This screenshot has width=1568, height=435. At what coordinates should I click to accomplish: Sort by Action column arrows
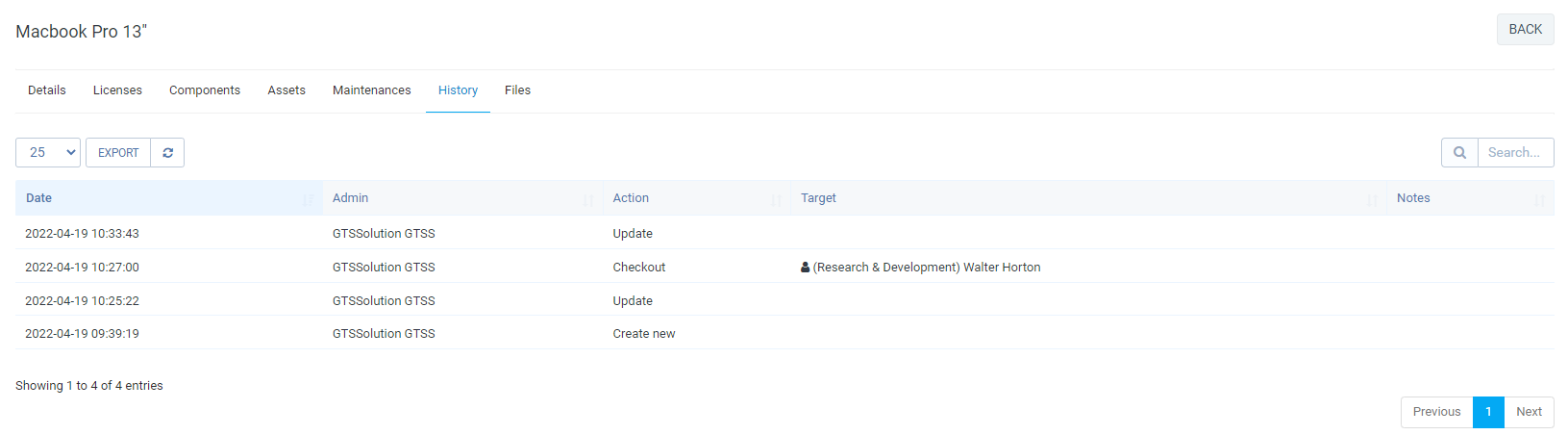coord(776,199)
